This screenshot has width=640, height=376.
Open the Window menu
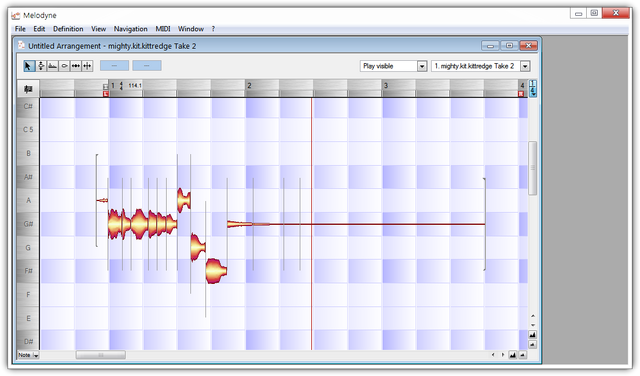tap(191, 29)
